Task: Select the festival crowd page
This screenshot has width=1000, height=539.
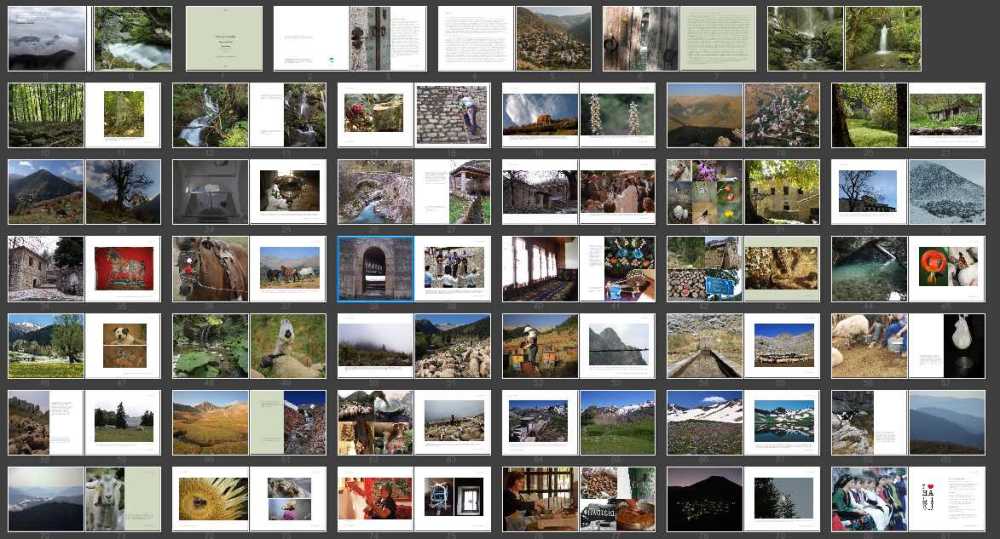Action: click(617, 191)
